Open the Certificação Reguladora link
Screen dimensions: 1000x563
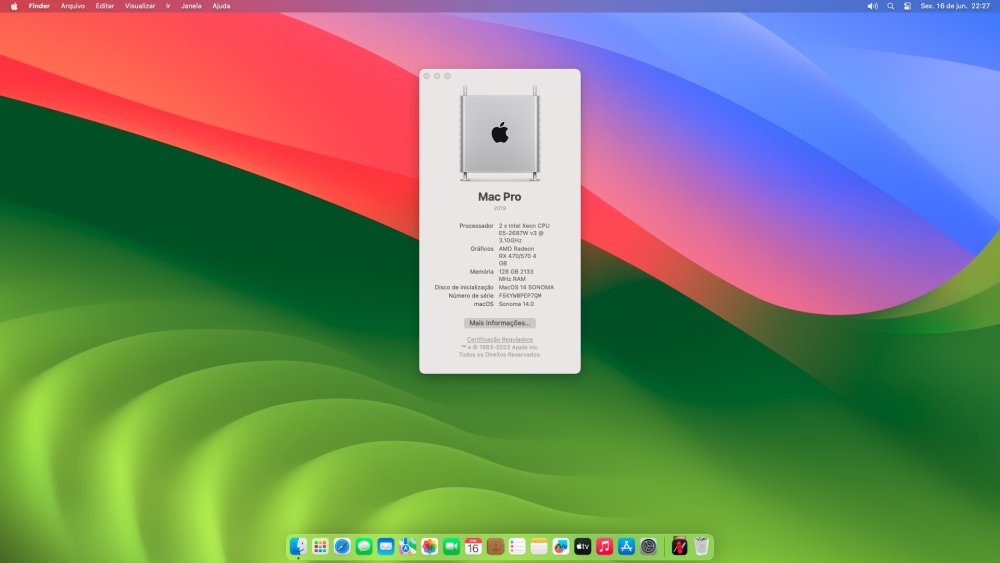pos(499,340)
